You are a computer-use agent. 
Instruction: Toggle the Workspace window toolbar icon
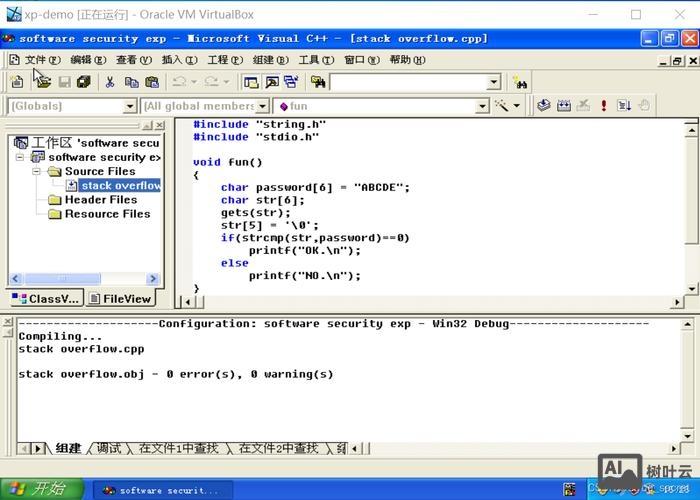pos(252,82)
